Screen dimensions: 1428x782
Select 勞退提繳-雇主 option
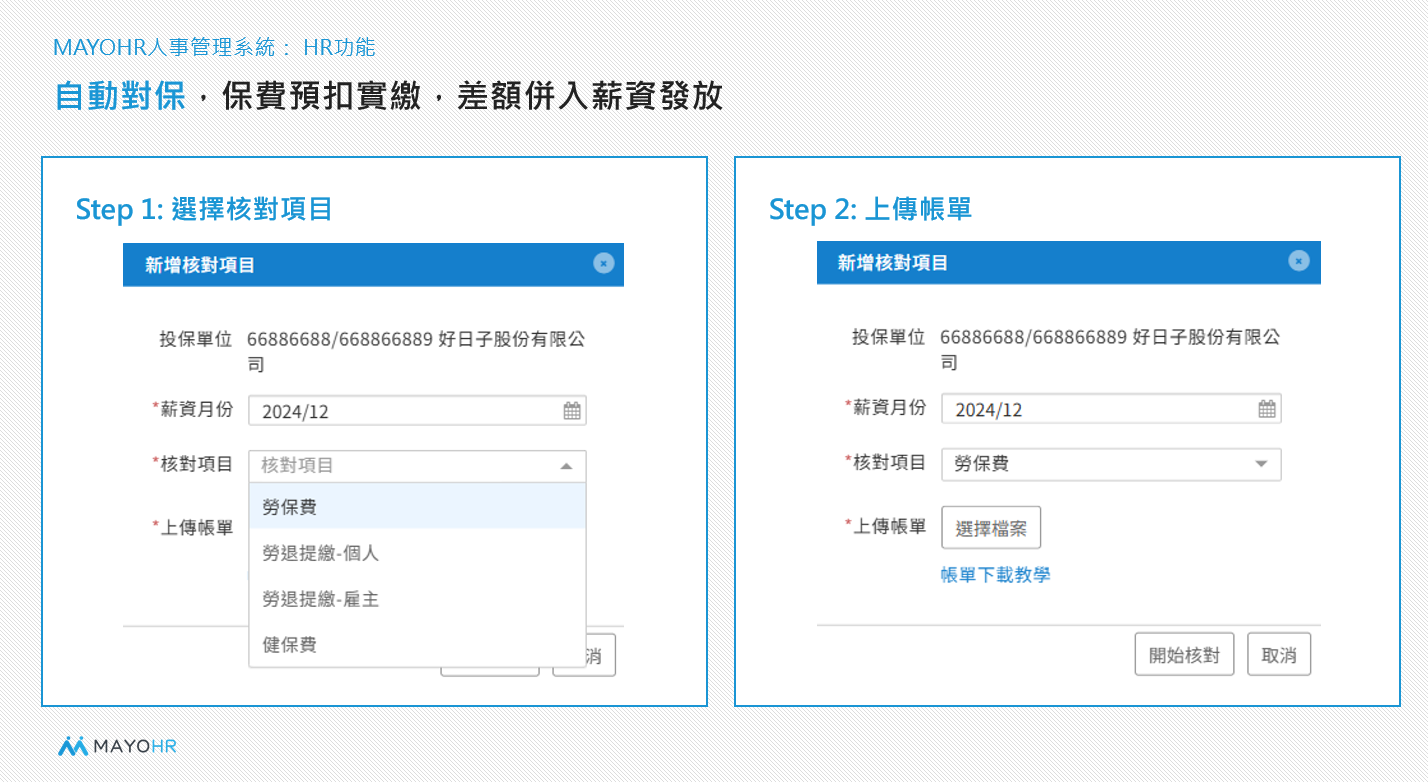tap(417, 599)
